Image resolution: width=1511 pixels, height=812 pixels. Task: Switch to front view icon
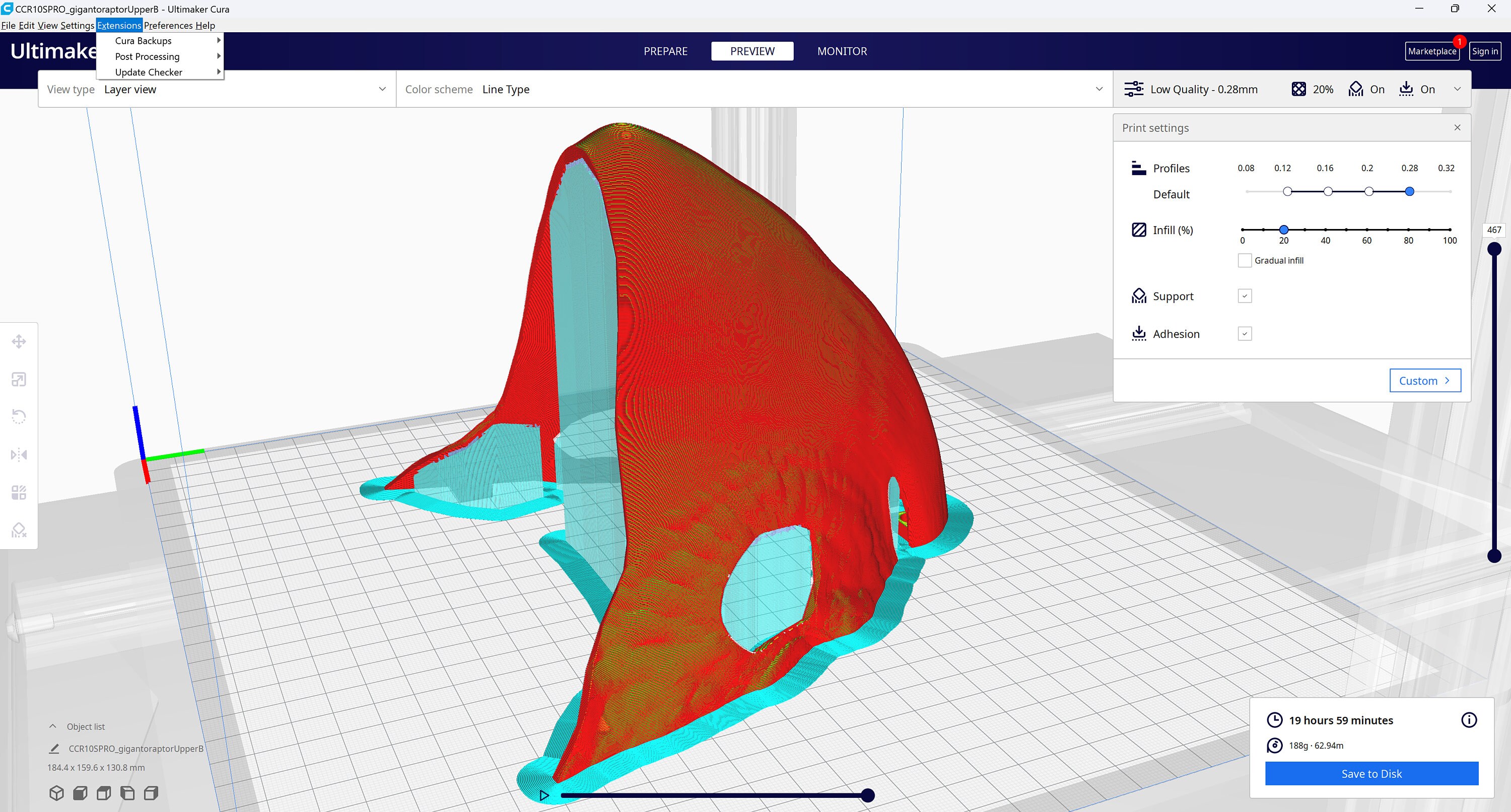[x=81, y=793]
